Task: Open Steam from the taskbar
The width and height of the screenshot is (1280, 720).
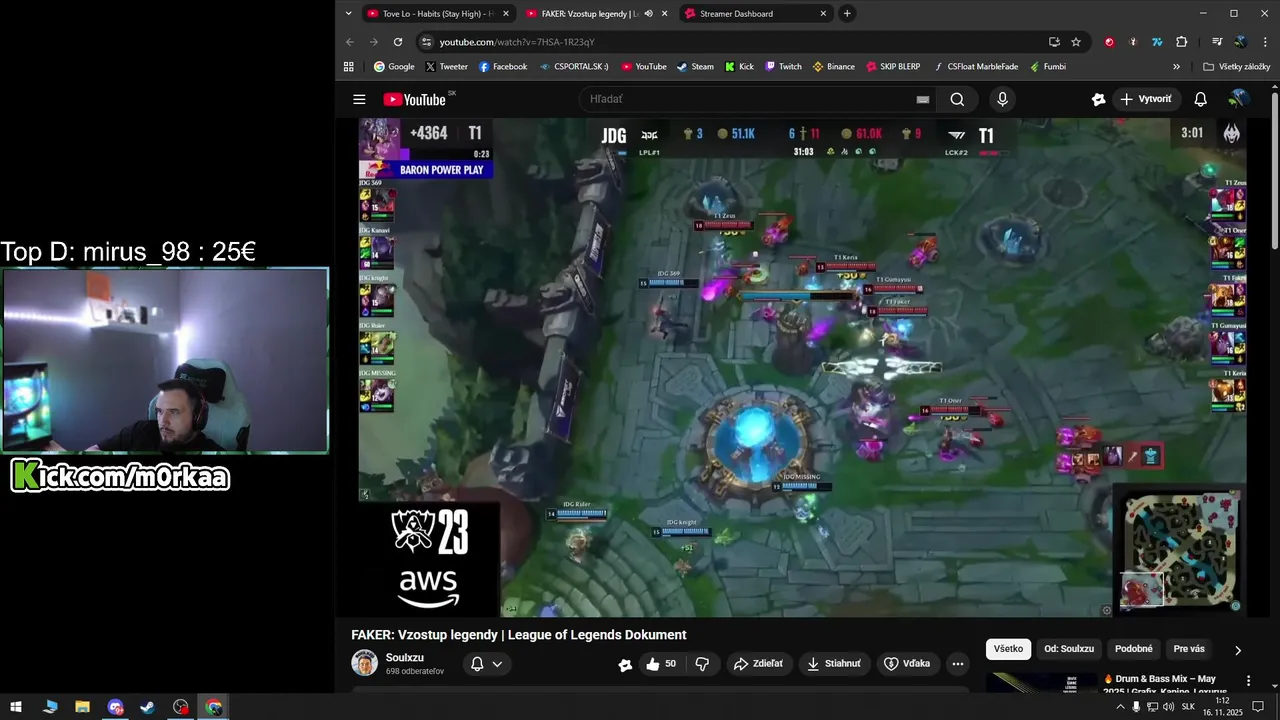Action: [147, 707]
